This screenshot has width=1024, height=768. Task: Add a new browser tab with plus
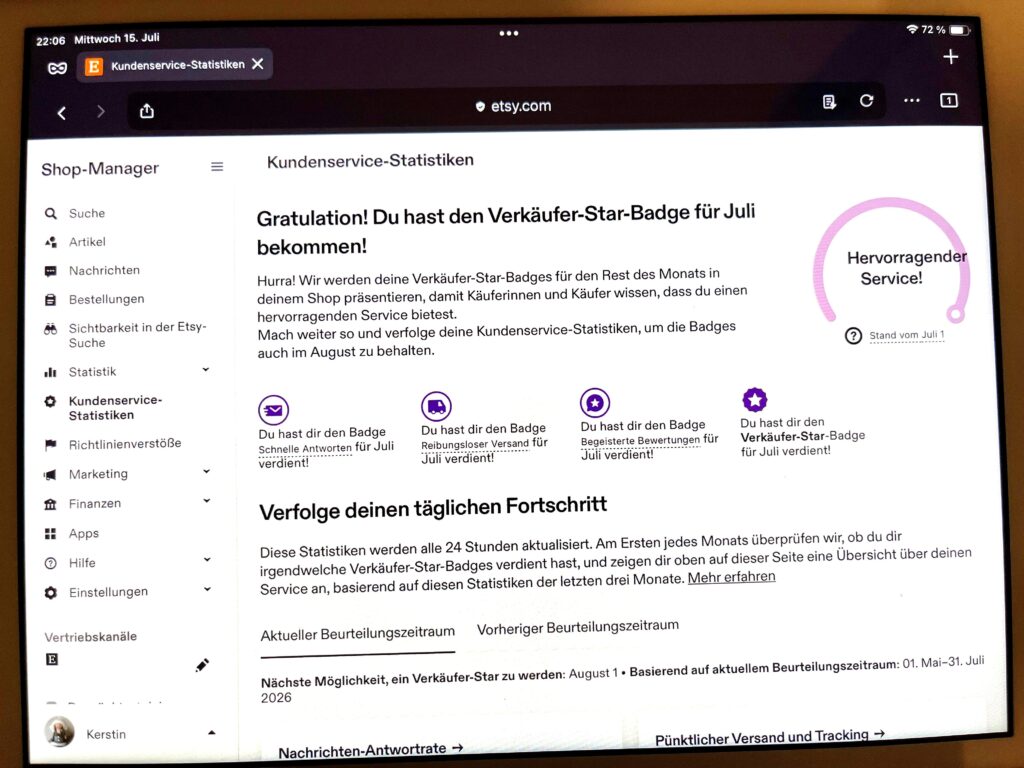pyautogui.click(x=951, y=57)
